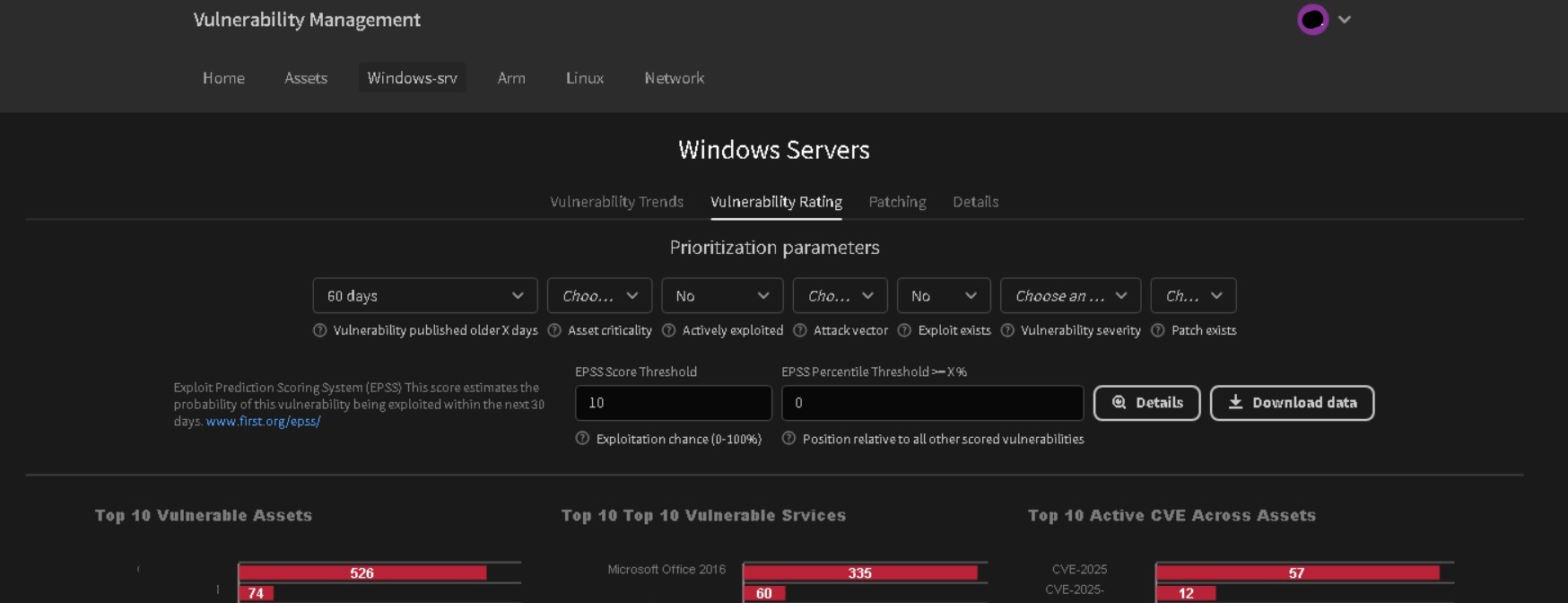
Task: Click help icon beside Attack vector
Action: (x=800, y=330)
